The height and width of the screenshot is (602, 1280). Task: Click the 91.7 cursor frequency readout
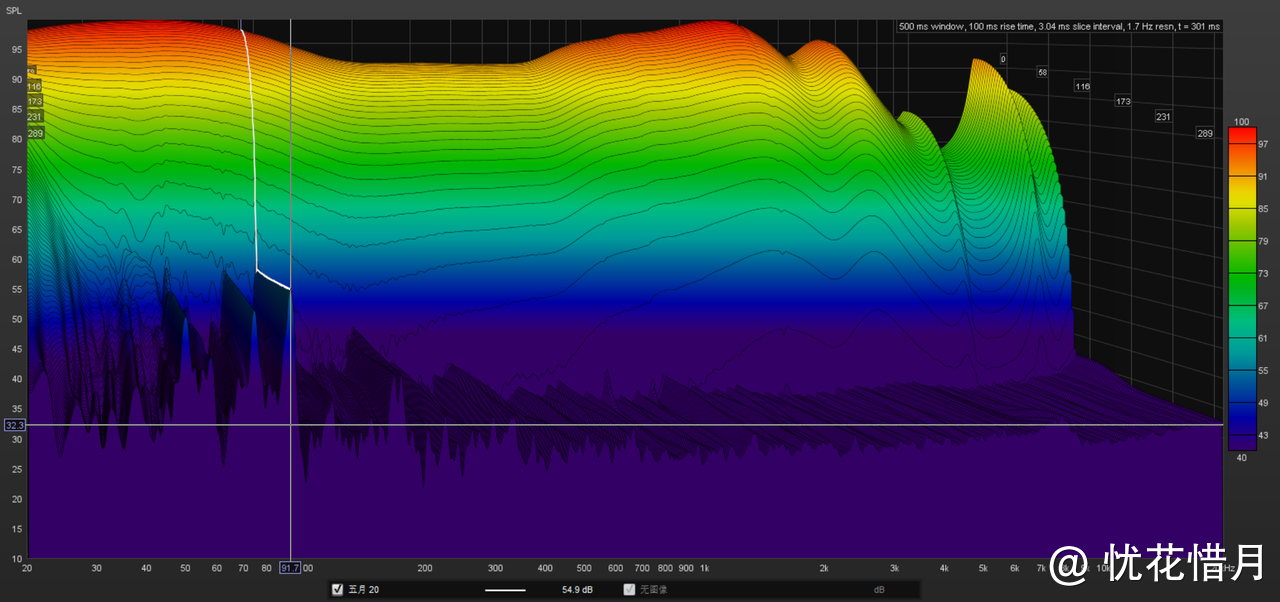click(289, 568)
